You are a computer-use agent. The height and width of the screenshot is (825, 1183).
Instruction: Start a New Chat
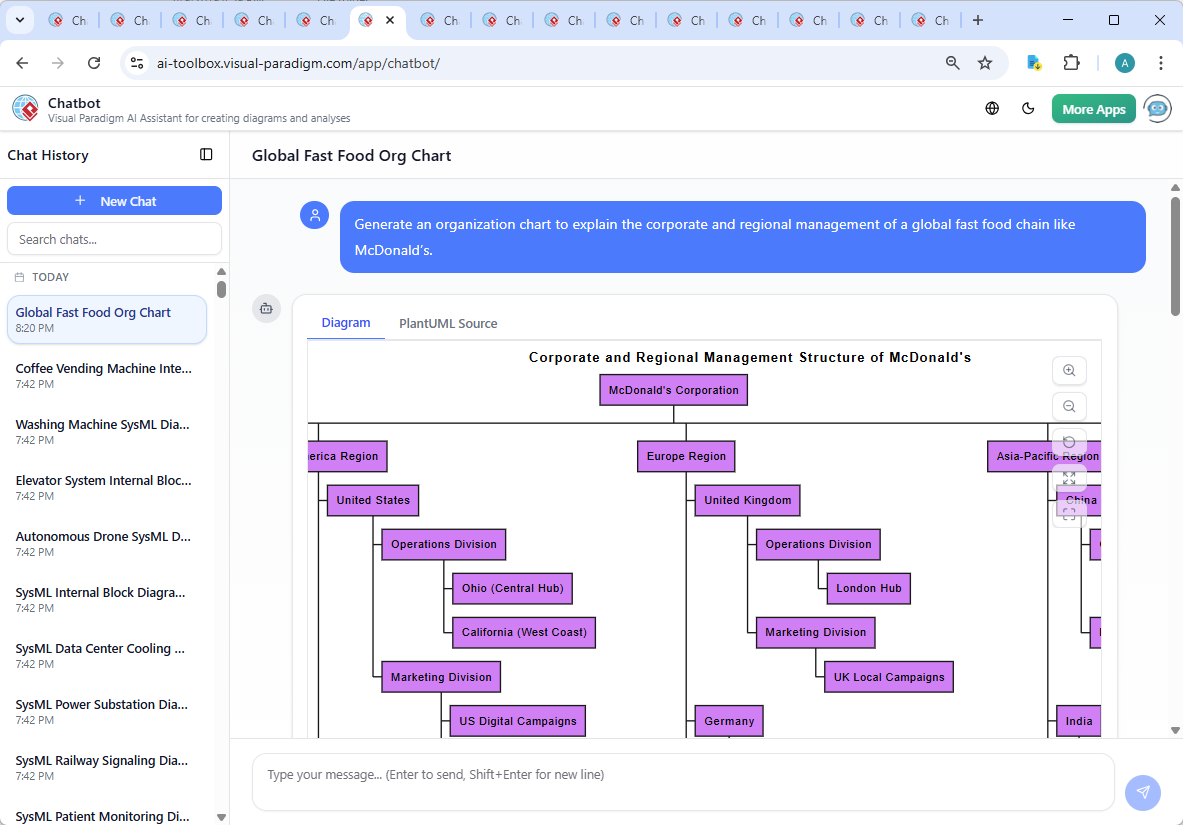tap(114, 200)
